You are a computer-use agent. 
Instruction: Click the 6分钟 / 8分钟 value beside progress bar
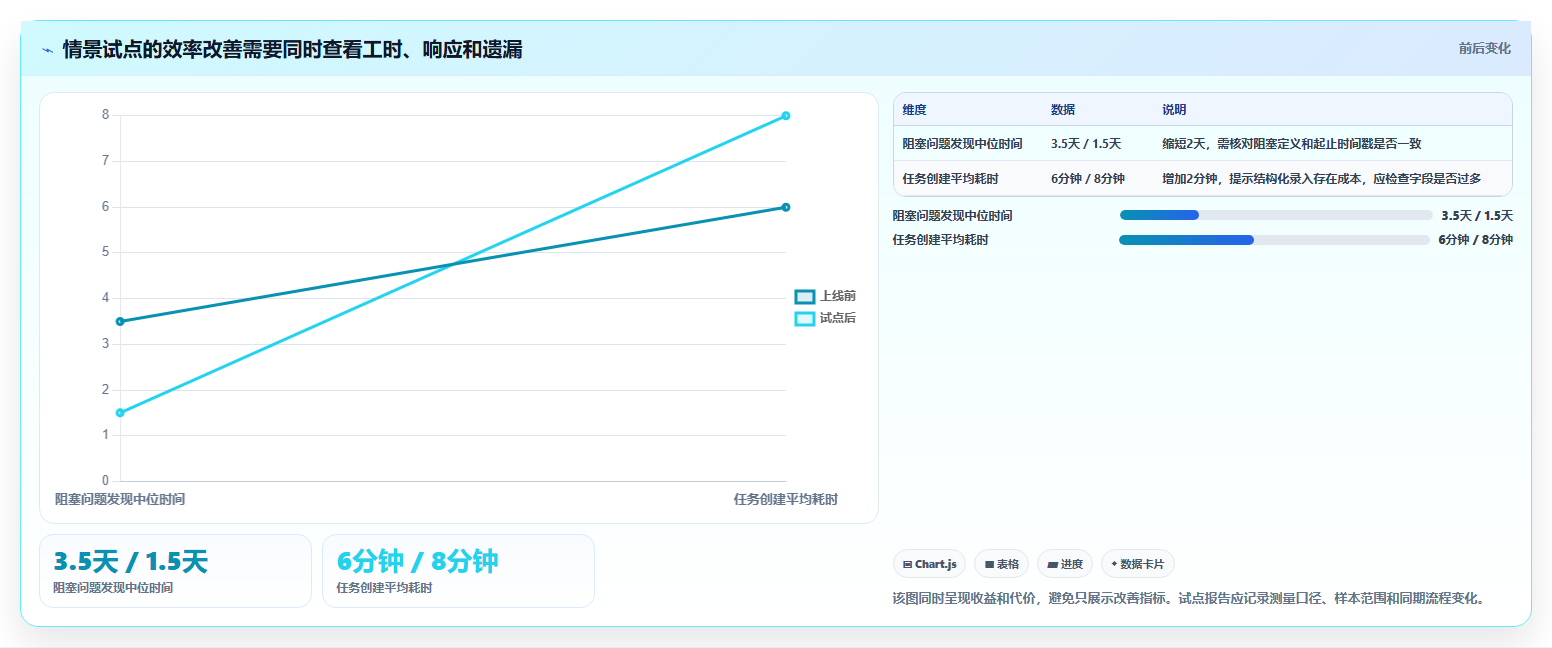[1476, 240]
